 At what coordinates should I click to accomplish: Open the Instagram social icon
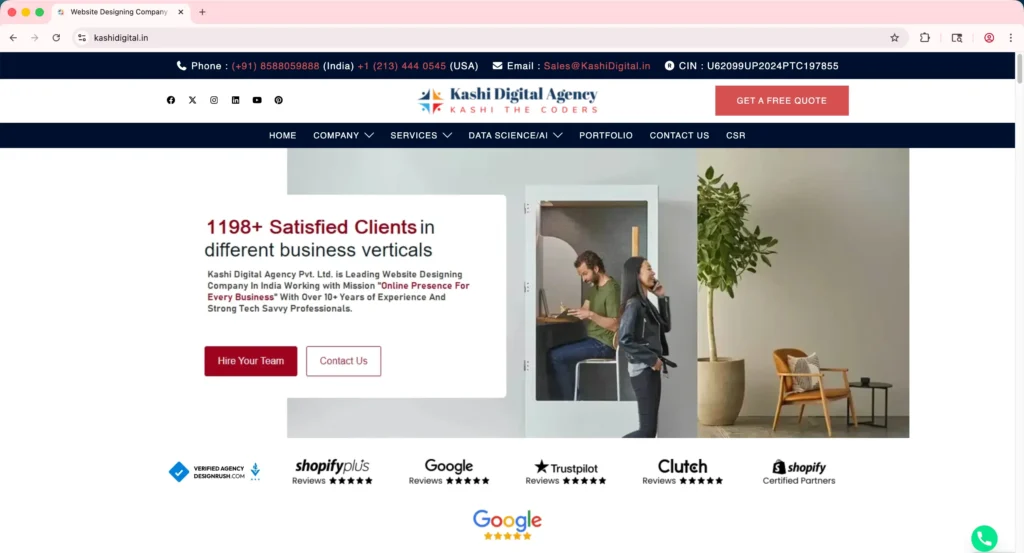(x=214, y=100)
